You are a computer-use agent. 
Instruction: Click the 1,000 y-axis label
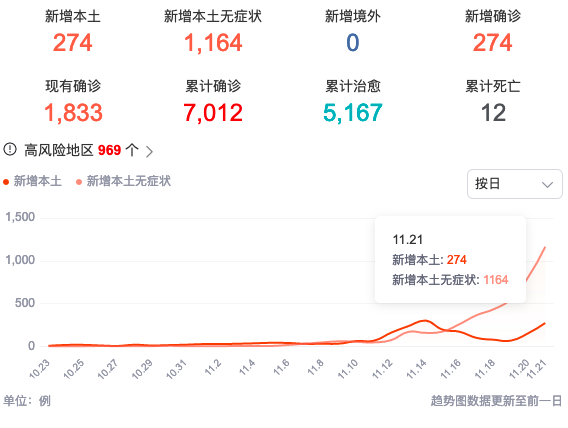click(x=20, y=260)
